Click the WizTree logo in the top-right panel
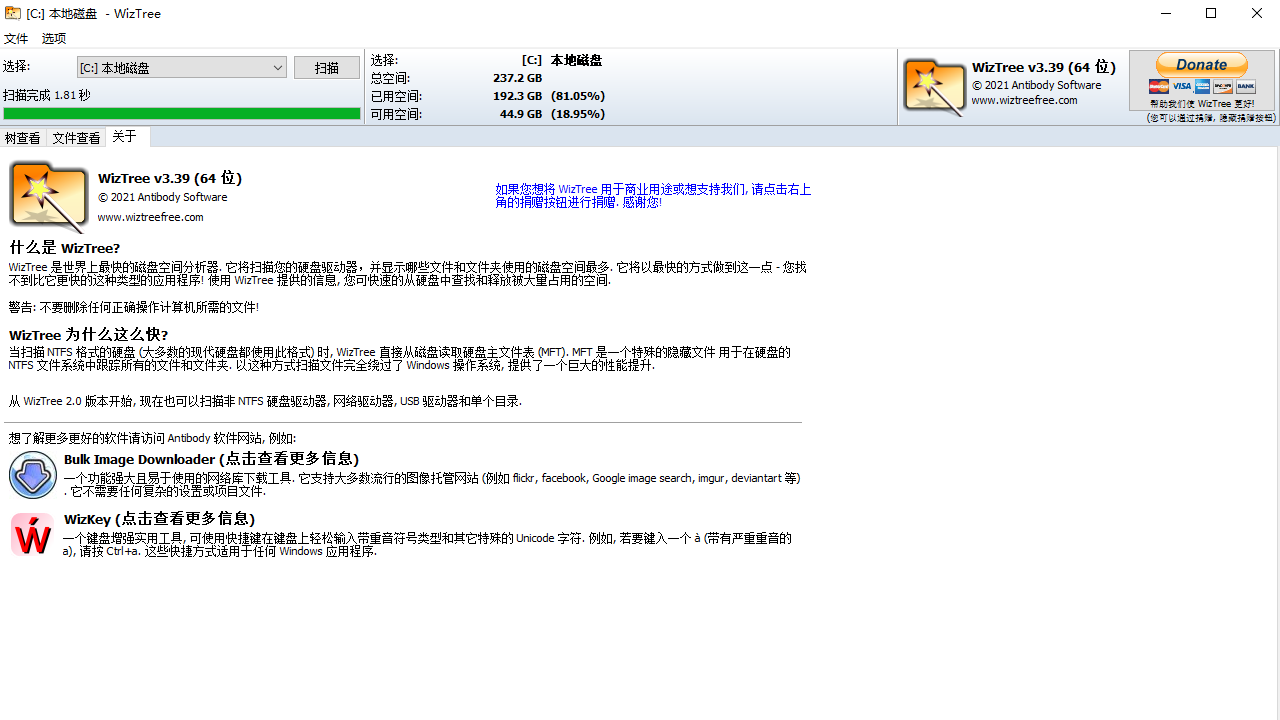 [934, 86]
